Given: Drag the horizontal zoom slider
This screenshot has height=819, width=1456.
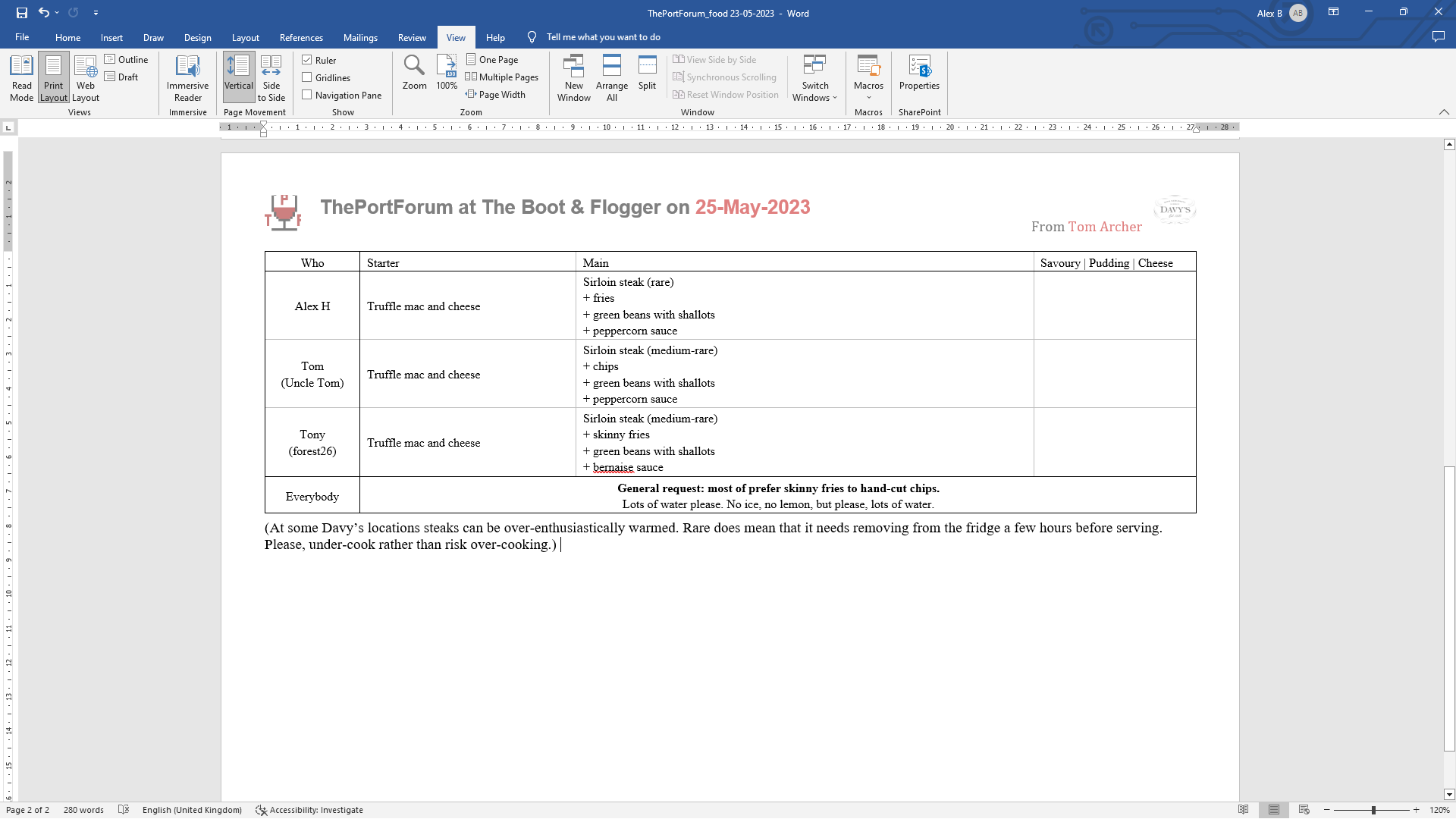Looking at the screenshot, I should pyautogui.click(x=1375, y=810).
